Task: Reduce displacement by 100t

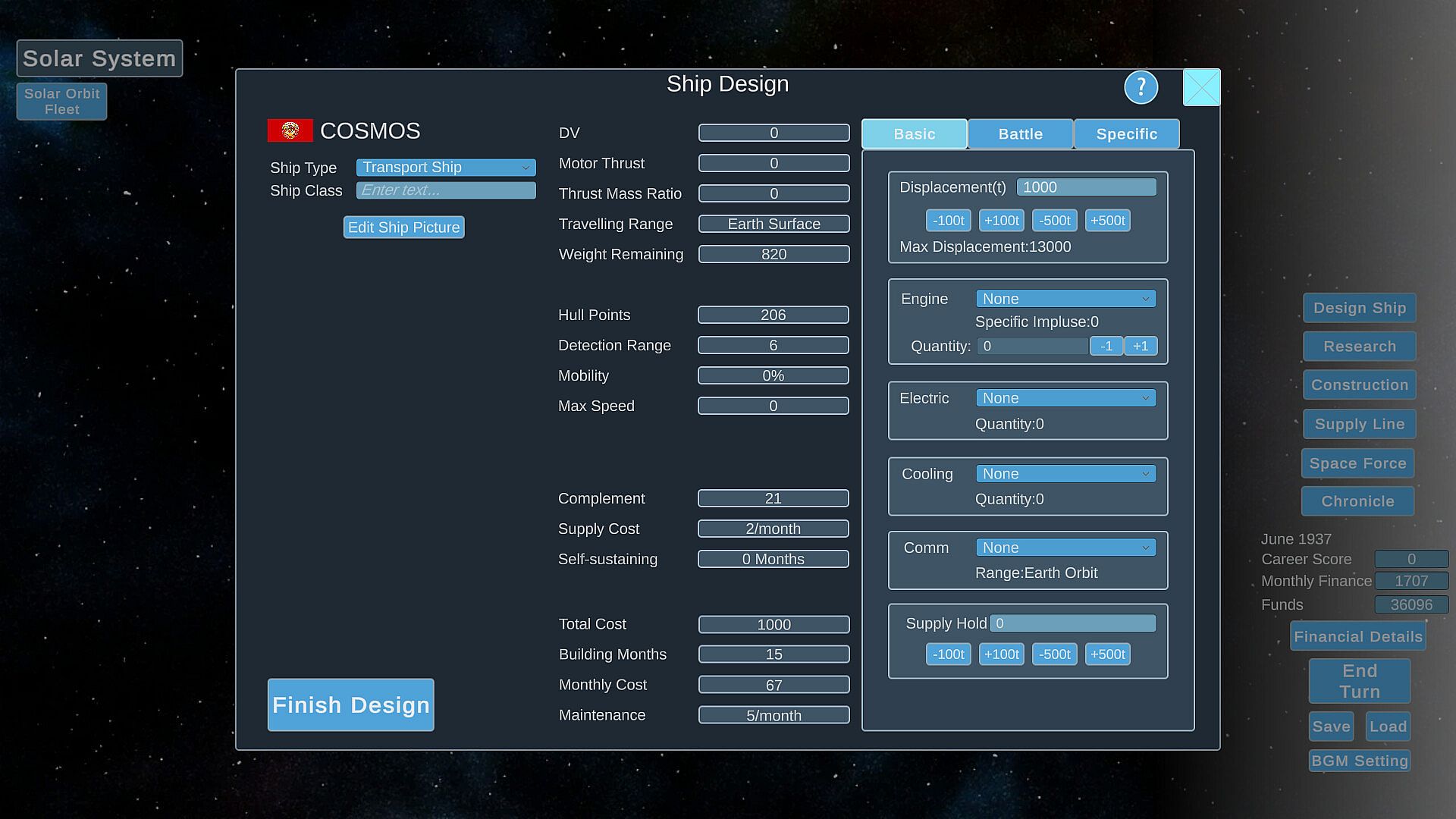Action: pos(948,221)
